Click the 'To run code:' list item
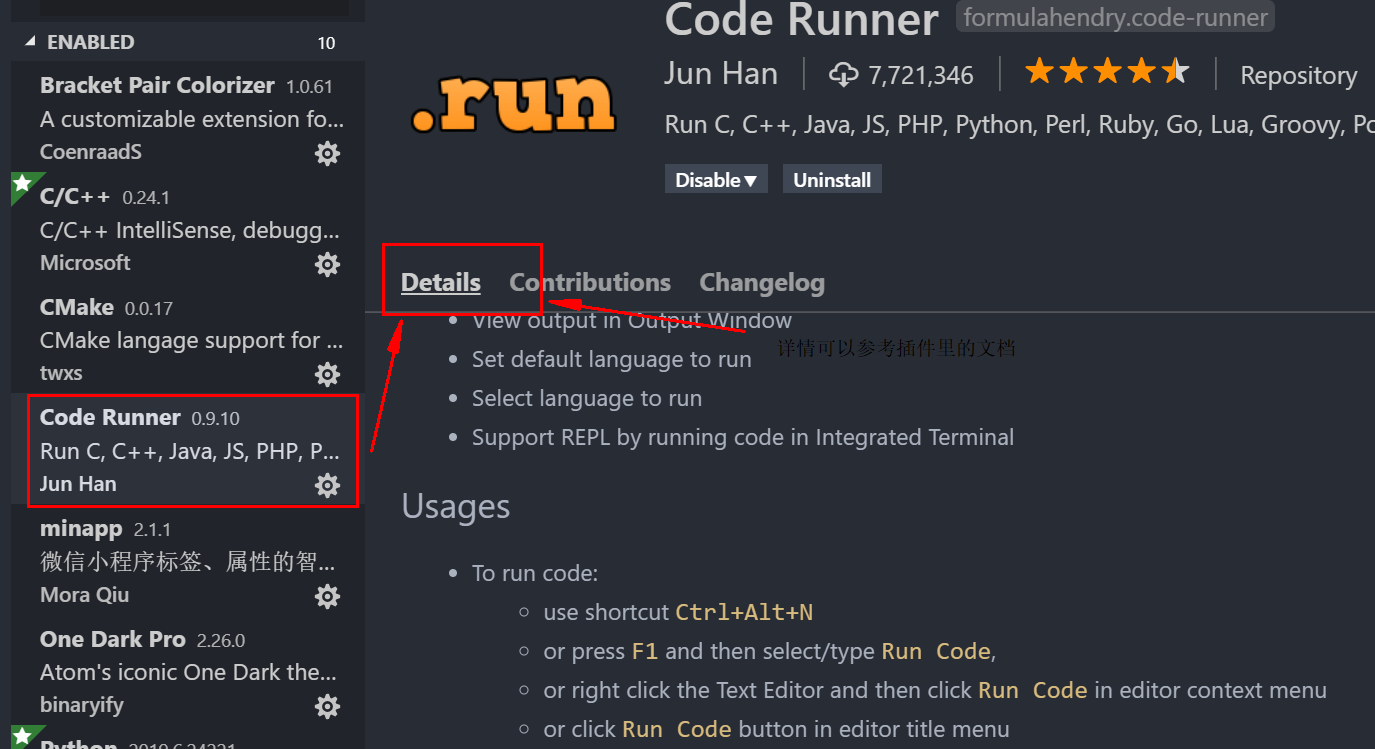The height and width of the screenshot is (749, 1375). pyautogui.click(x=535, y=573)
